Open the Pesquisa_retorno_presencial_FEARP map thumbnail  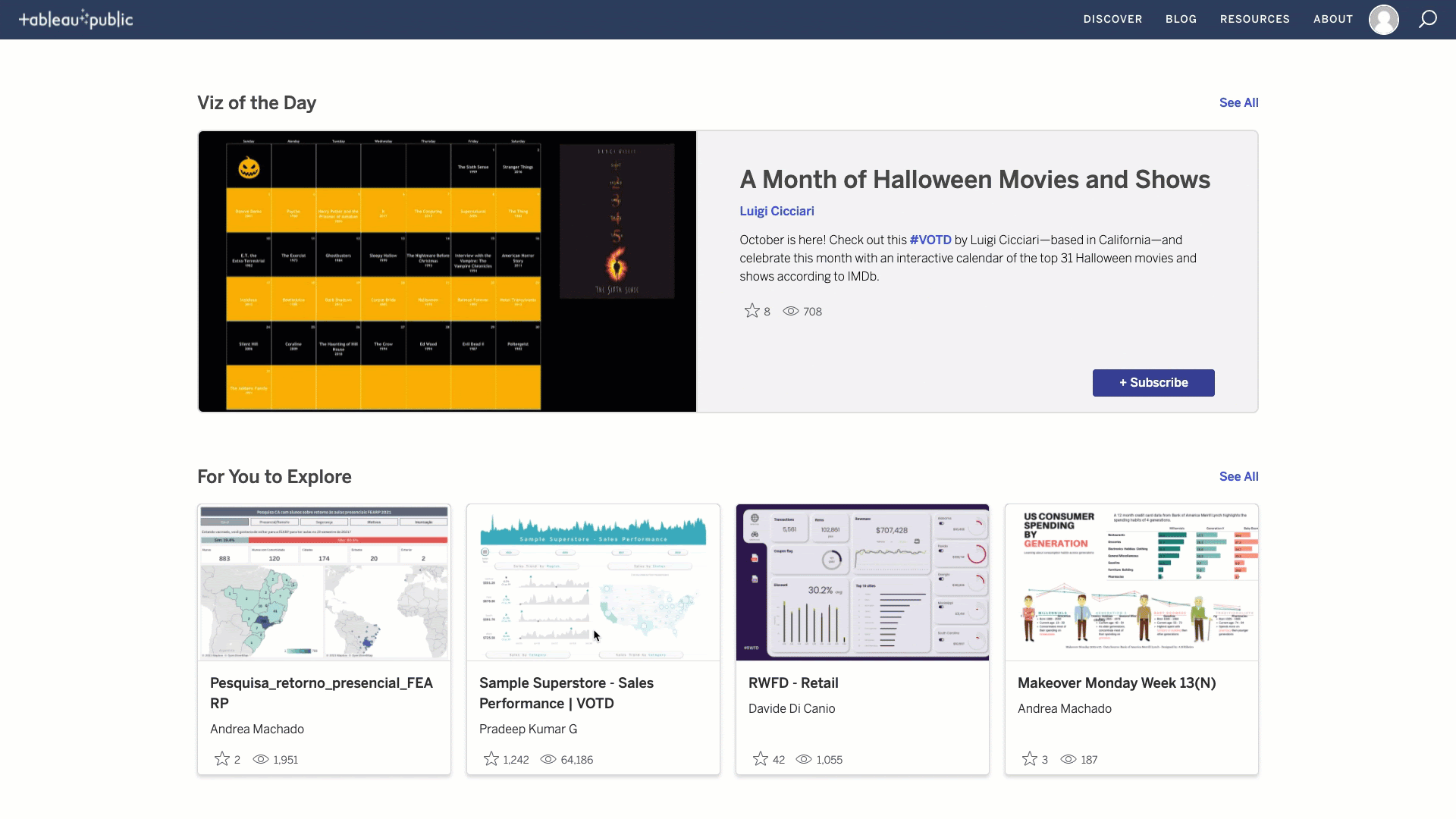point(324,582)
